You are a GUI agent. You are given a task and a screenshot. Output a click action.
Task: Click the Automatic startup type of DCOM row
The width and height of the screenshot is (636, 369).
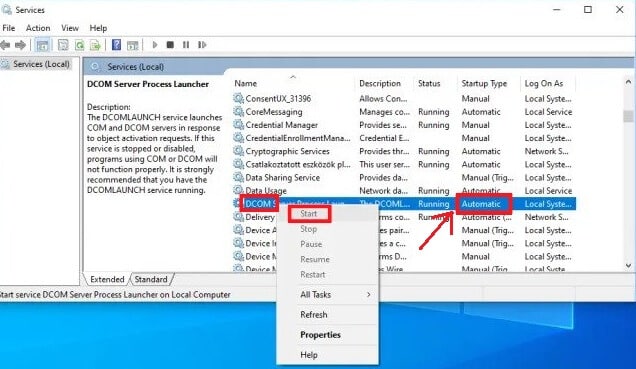click(481, 204)
